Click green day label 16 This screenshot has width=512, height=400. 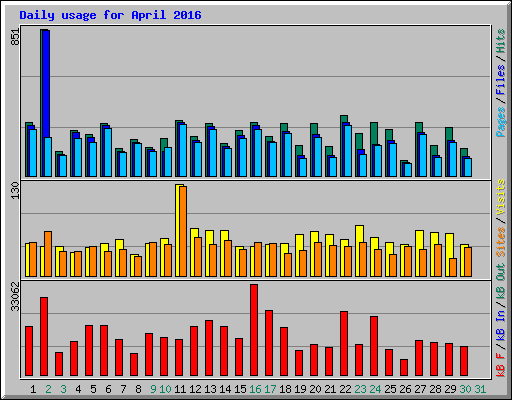coord(255,389)
